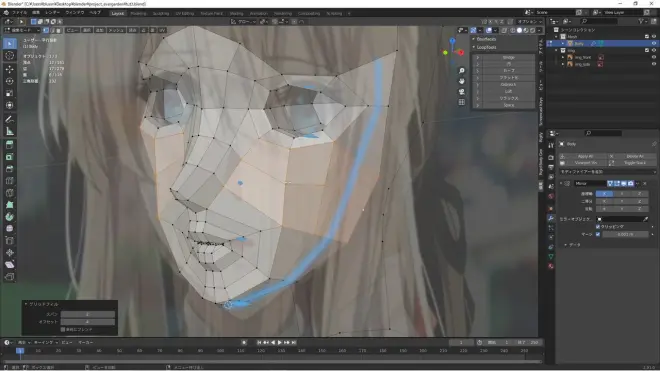Adjust the Grid Fill Span value field
Image resolution: width=660 pixels, height=371 pixels.
pos(88,314)
